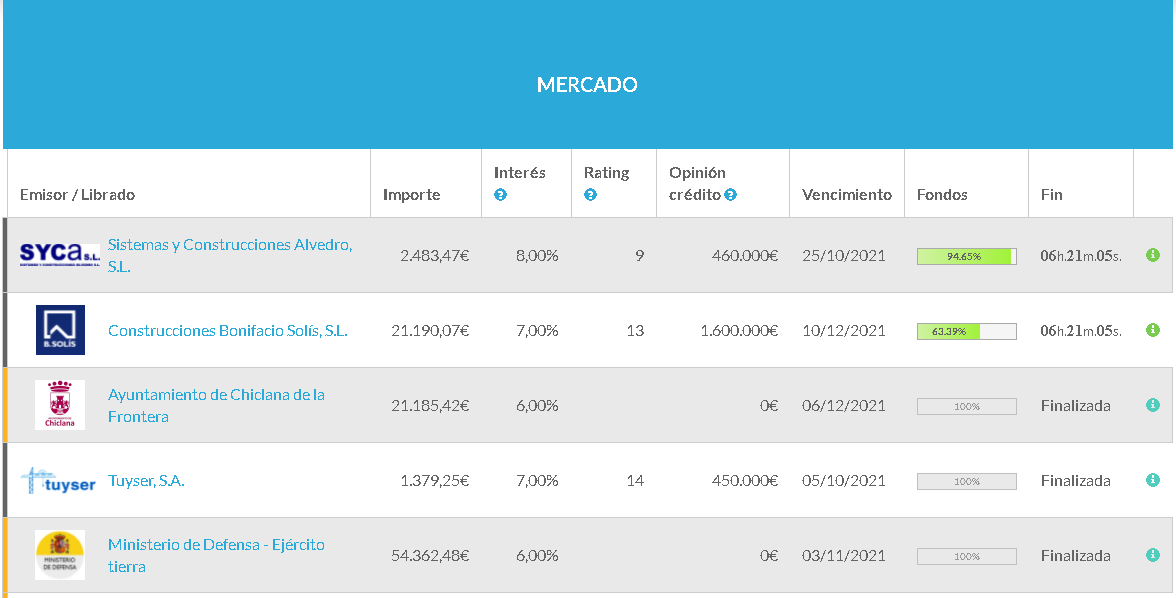Click the 450.000€ credit opinion value
This screenshot has height=598, width=1176.
[x=745, y=481]
